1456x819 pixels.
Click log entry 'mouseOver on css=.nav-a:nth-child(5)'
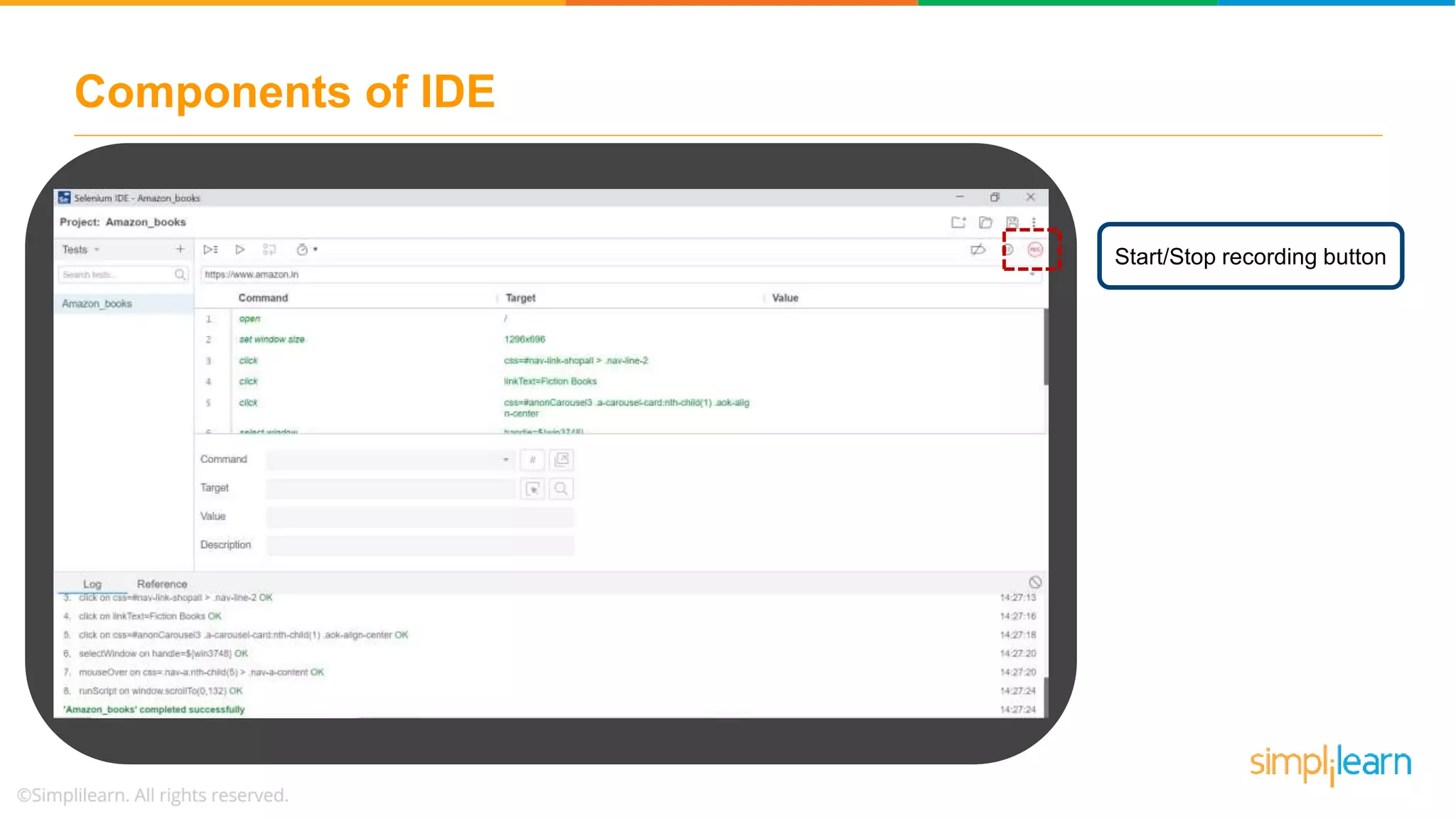click(x=201, y=672)
